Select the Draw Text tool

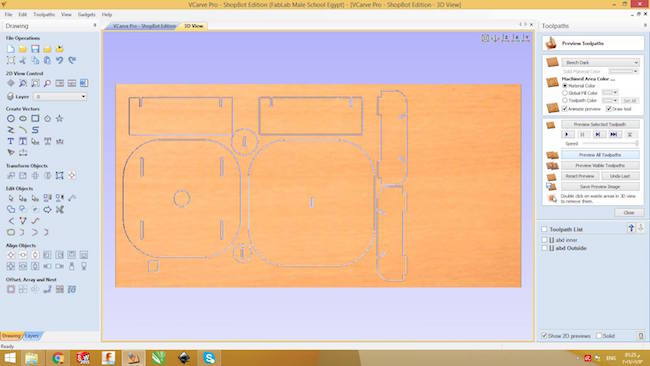click(x=11, y=141)
